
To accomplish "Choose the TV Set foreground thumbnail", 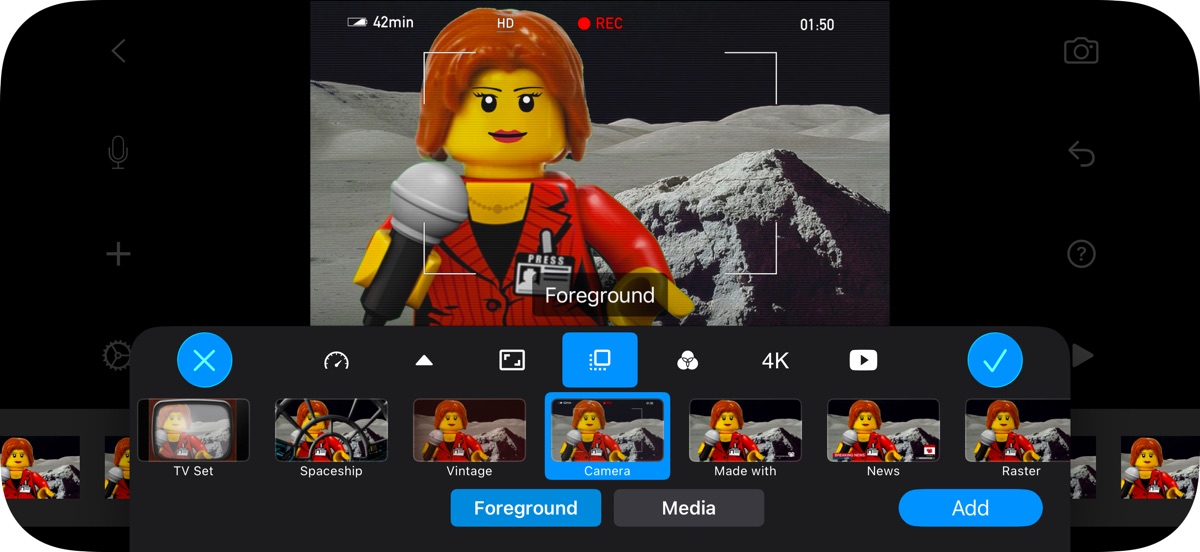I will (x=194, y=430).
